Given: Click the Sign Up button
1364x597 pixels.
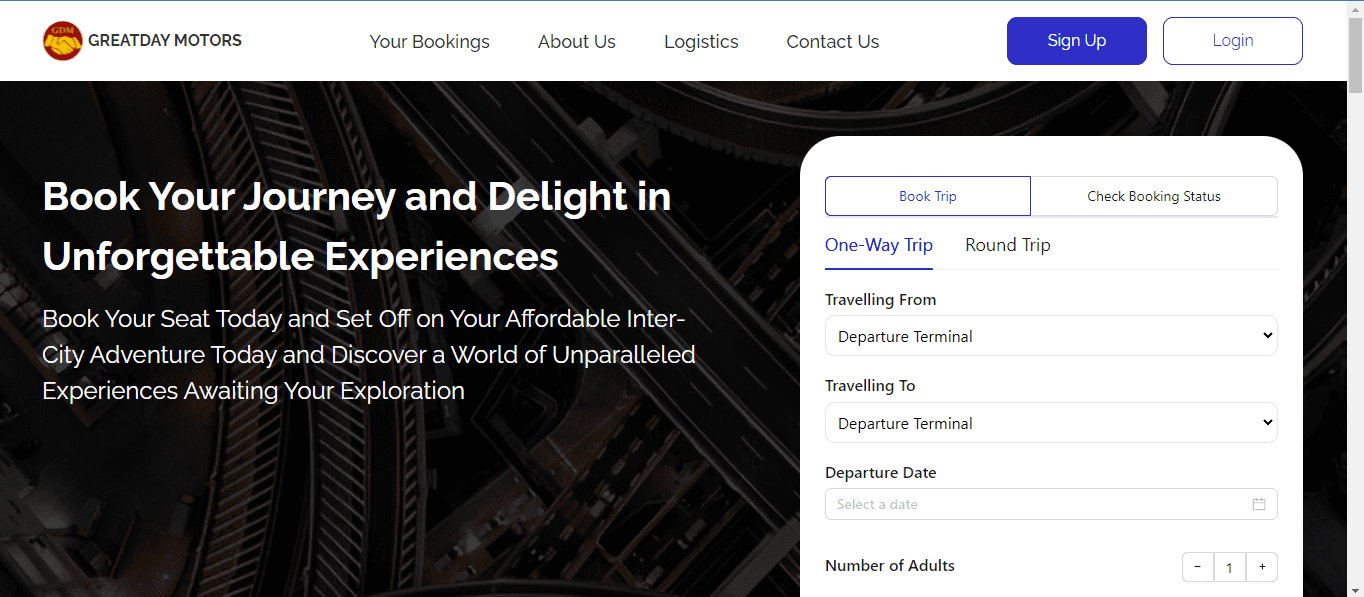Looking at the screenshot, I should 1077,41.
